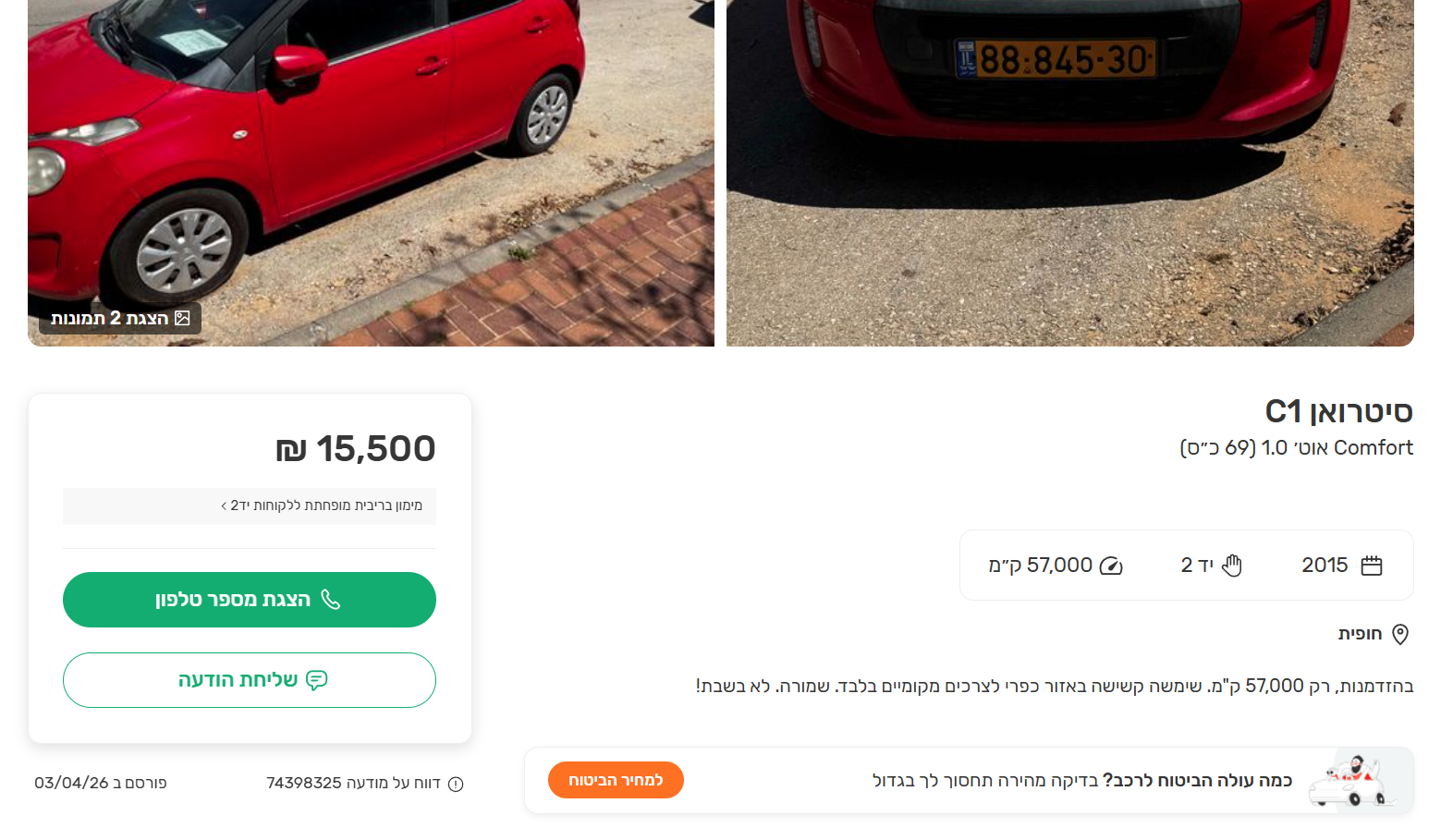Click the hand icon next to יד 2
The height and width of the screenshot is (840, 1453).
[x=1232, y=566]
